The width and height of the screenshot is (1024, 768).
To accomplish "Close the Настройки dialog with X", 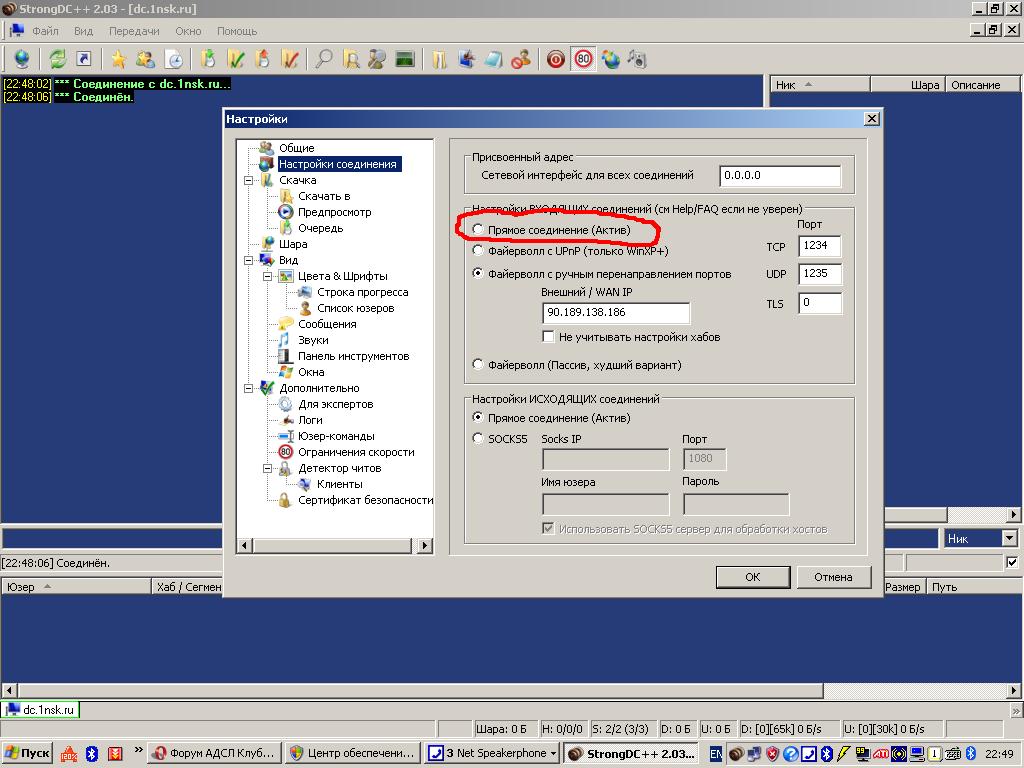I will coord(871,119).
